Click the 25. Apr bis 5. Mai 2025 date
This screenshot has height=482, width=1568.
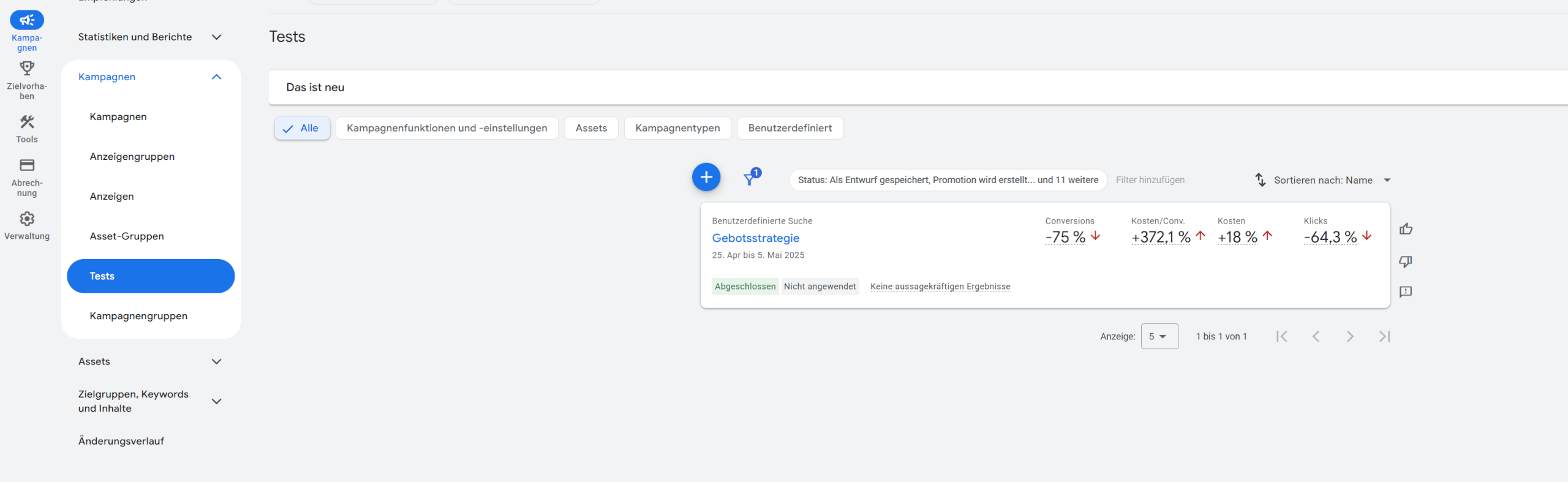[758, 255]
